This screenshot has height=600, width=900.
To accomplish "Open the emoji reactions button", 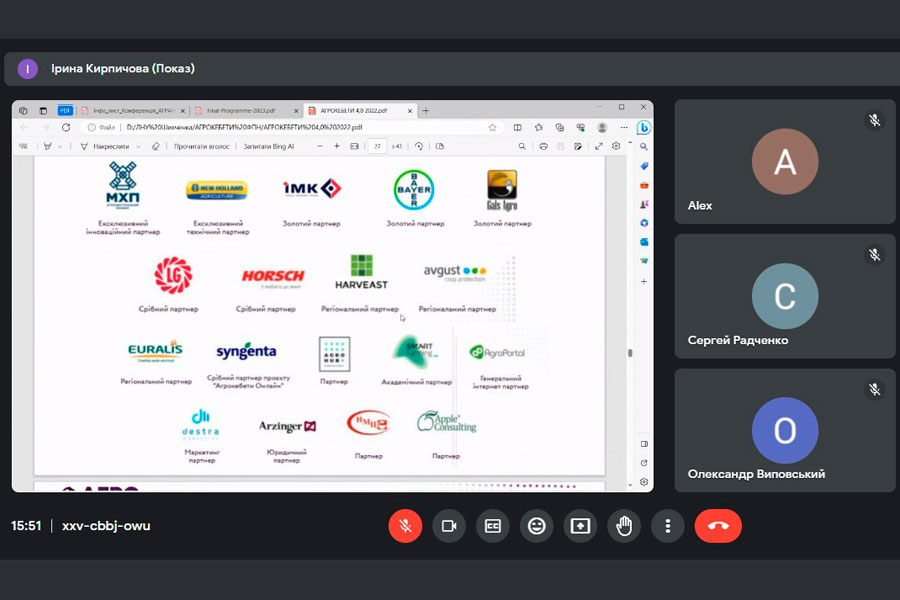I will click(537, 526).
